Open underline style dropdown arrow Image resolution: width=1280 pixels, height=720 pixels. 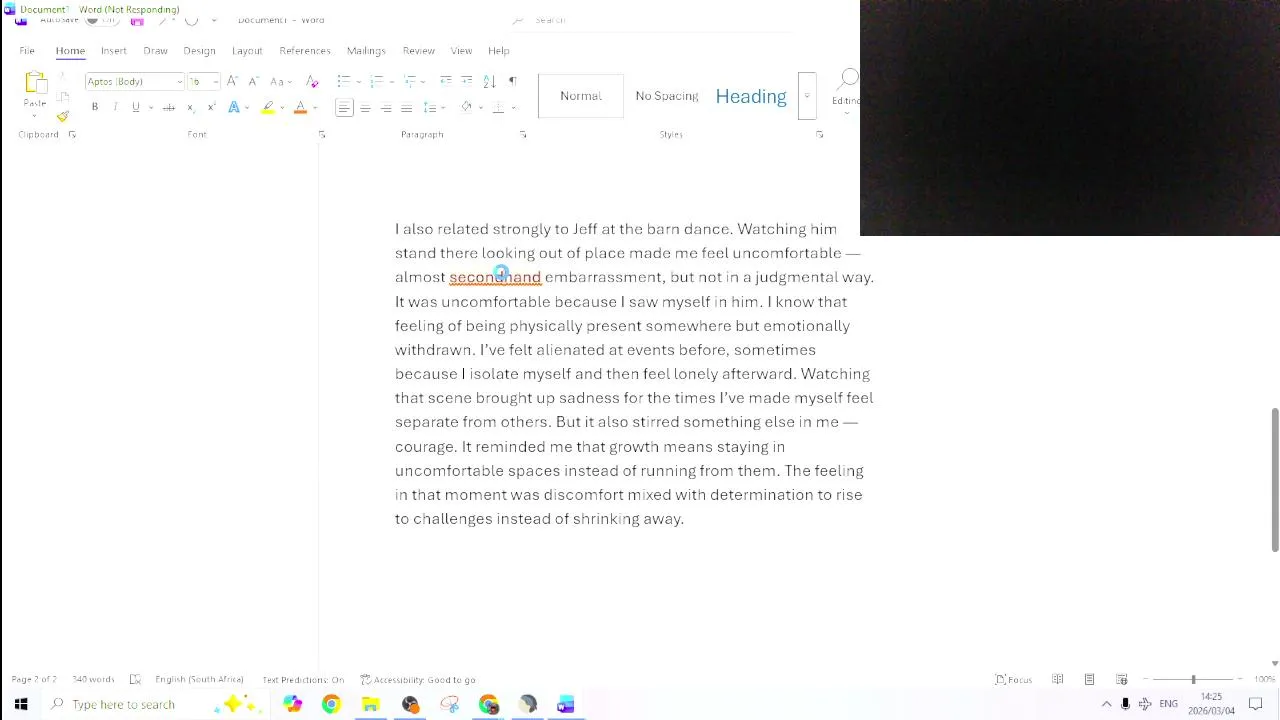150,108
